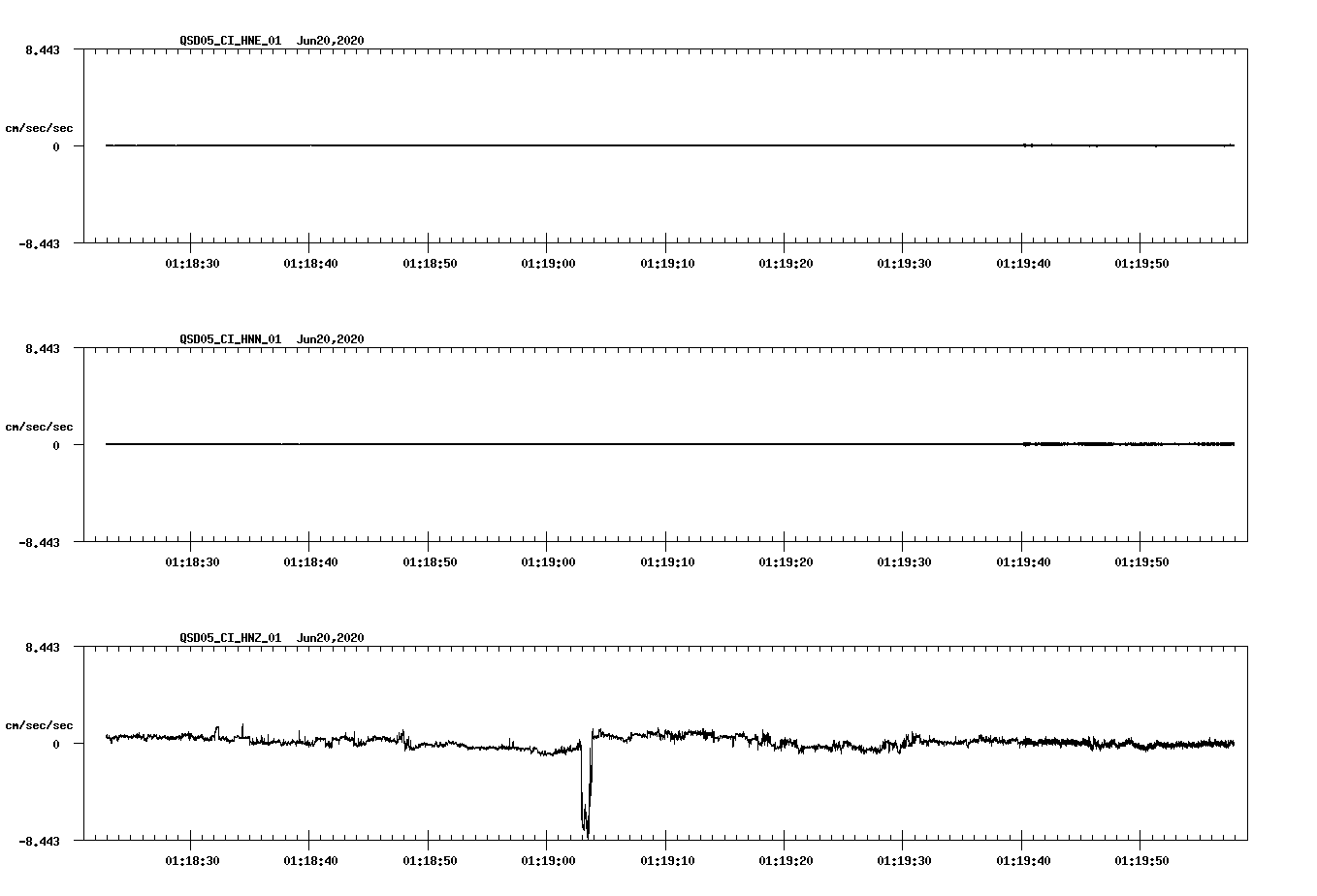The width and height of the screenshot is (1317, 896).
Task: Click the 0 axis label on HNN plot
Action: [x=56, y=446]
